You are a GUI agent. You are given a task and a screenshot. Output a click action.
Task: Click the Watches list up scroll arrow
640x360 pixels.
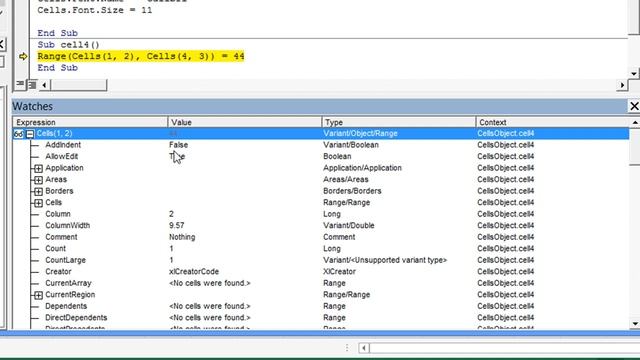click(635, 122)
